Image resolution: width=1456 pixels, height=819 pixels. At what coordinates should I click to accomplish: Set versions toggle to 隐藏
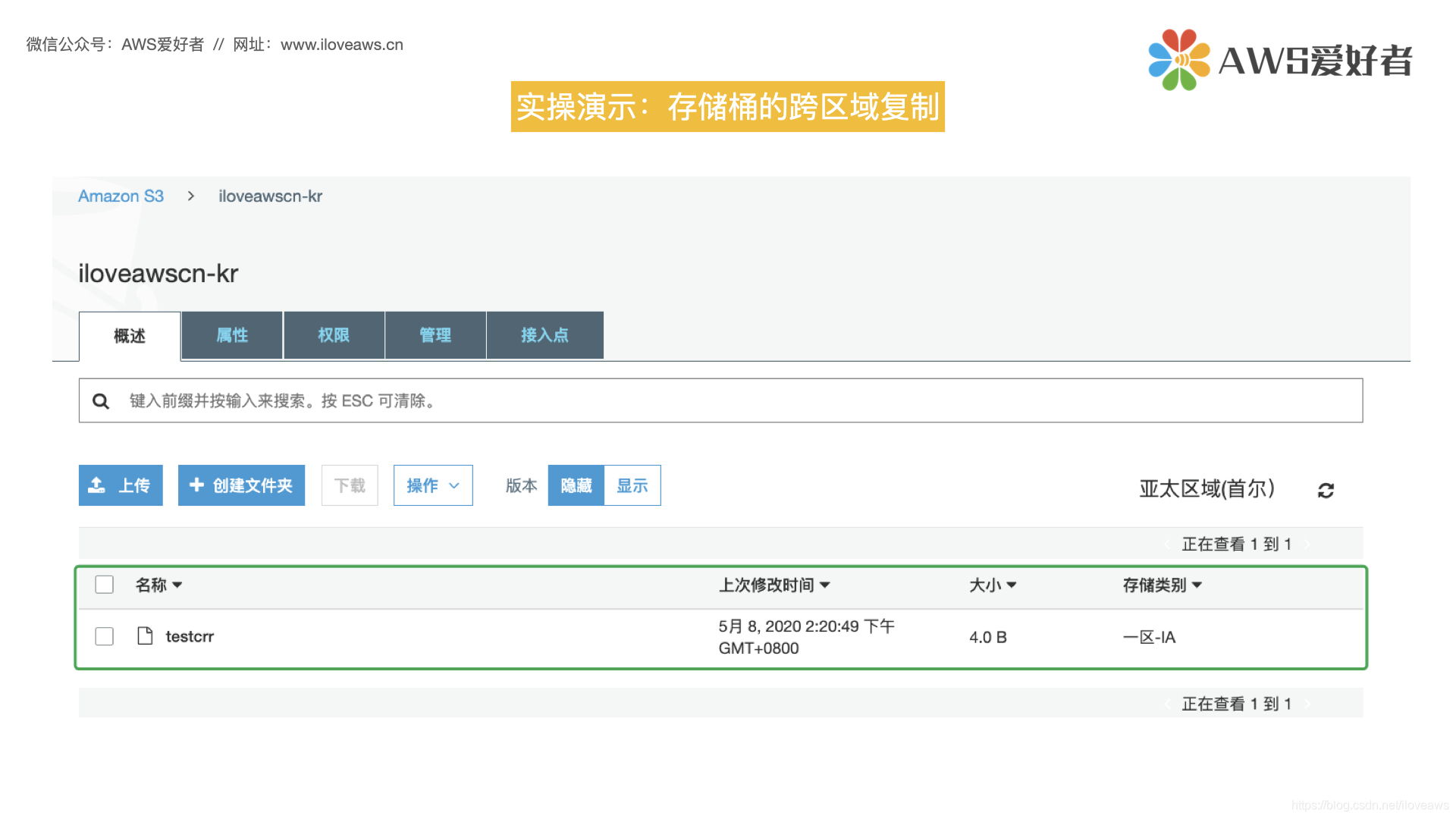point(576,485)
